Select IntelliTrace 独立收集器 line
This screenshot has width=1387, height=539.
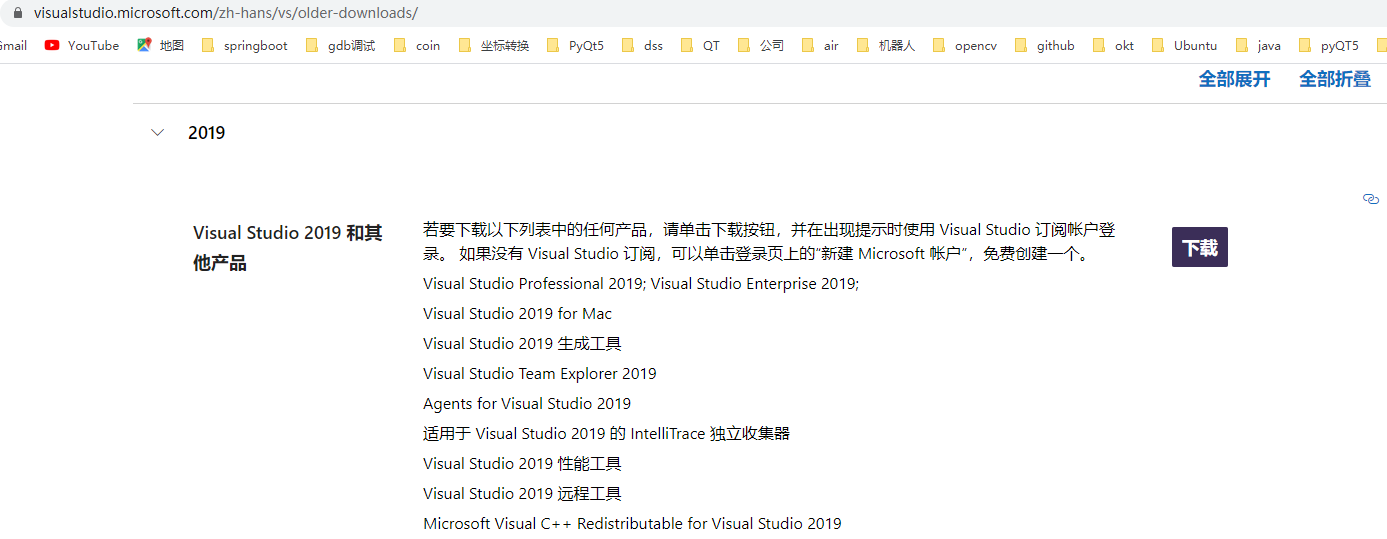(607, 434)
